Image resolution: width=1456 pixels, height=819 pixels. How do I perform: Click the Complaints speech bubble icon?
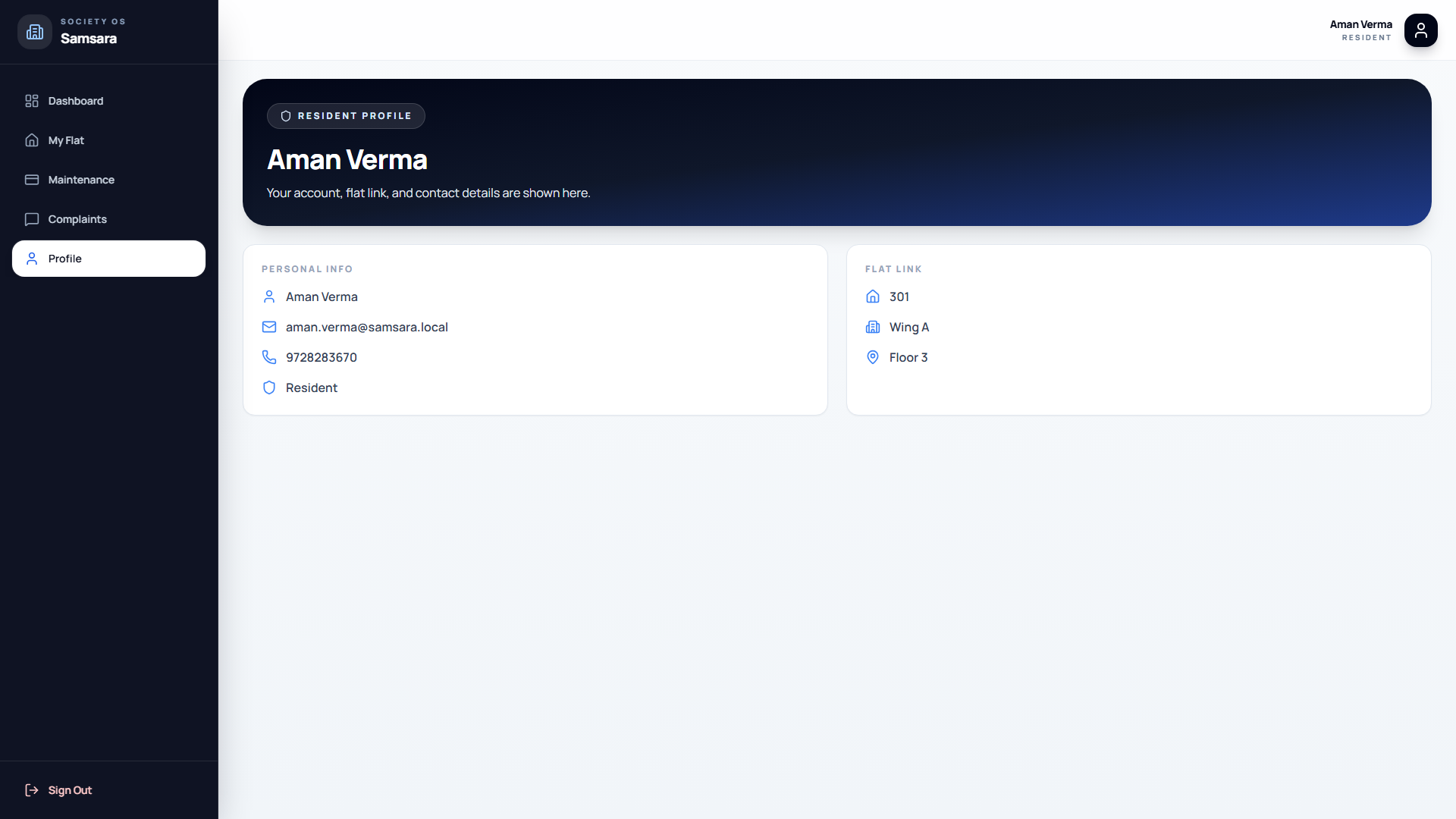(31, 219)
